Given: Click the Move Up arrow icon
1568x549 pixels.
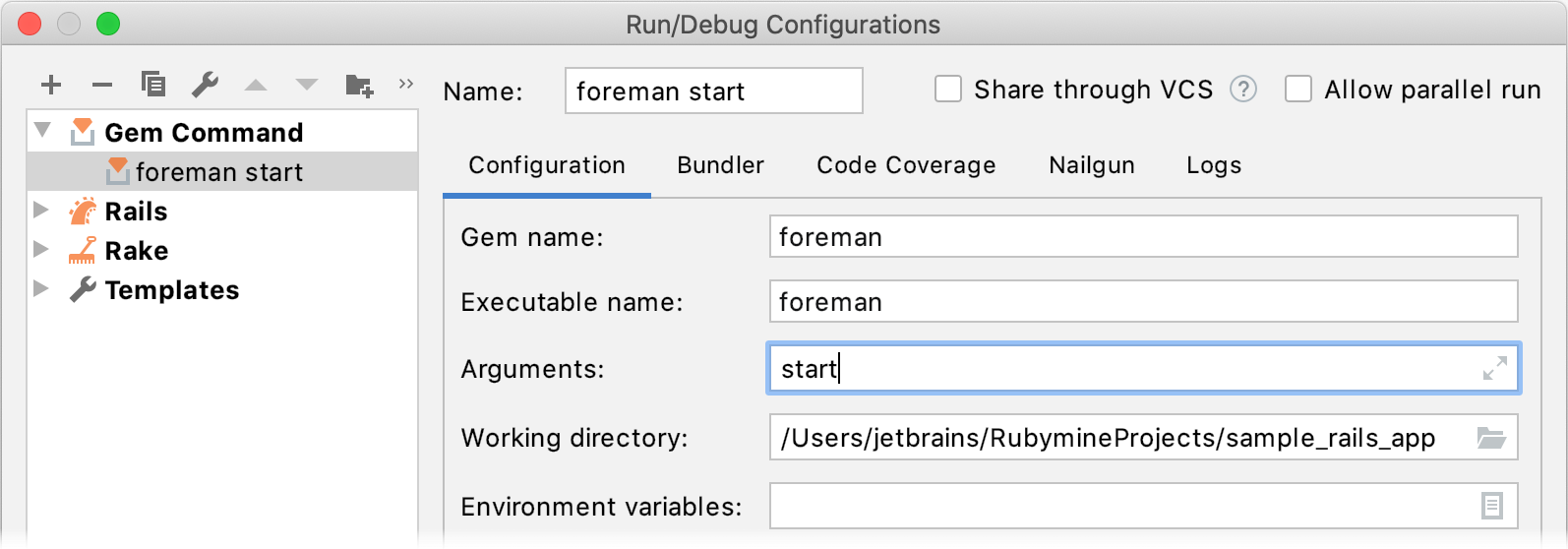Looking at the screenshot, I should (x=256, y=86).
